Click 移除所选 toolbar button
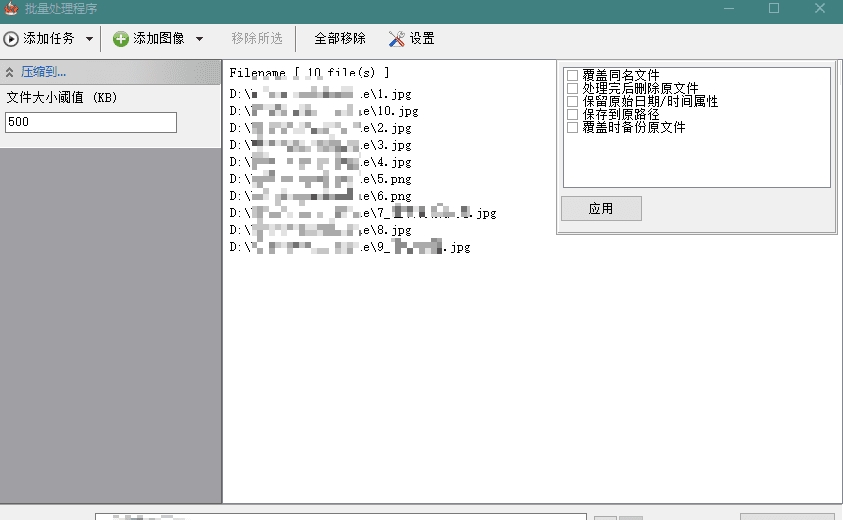 point(257,39)
